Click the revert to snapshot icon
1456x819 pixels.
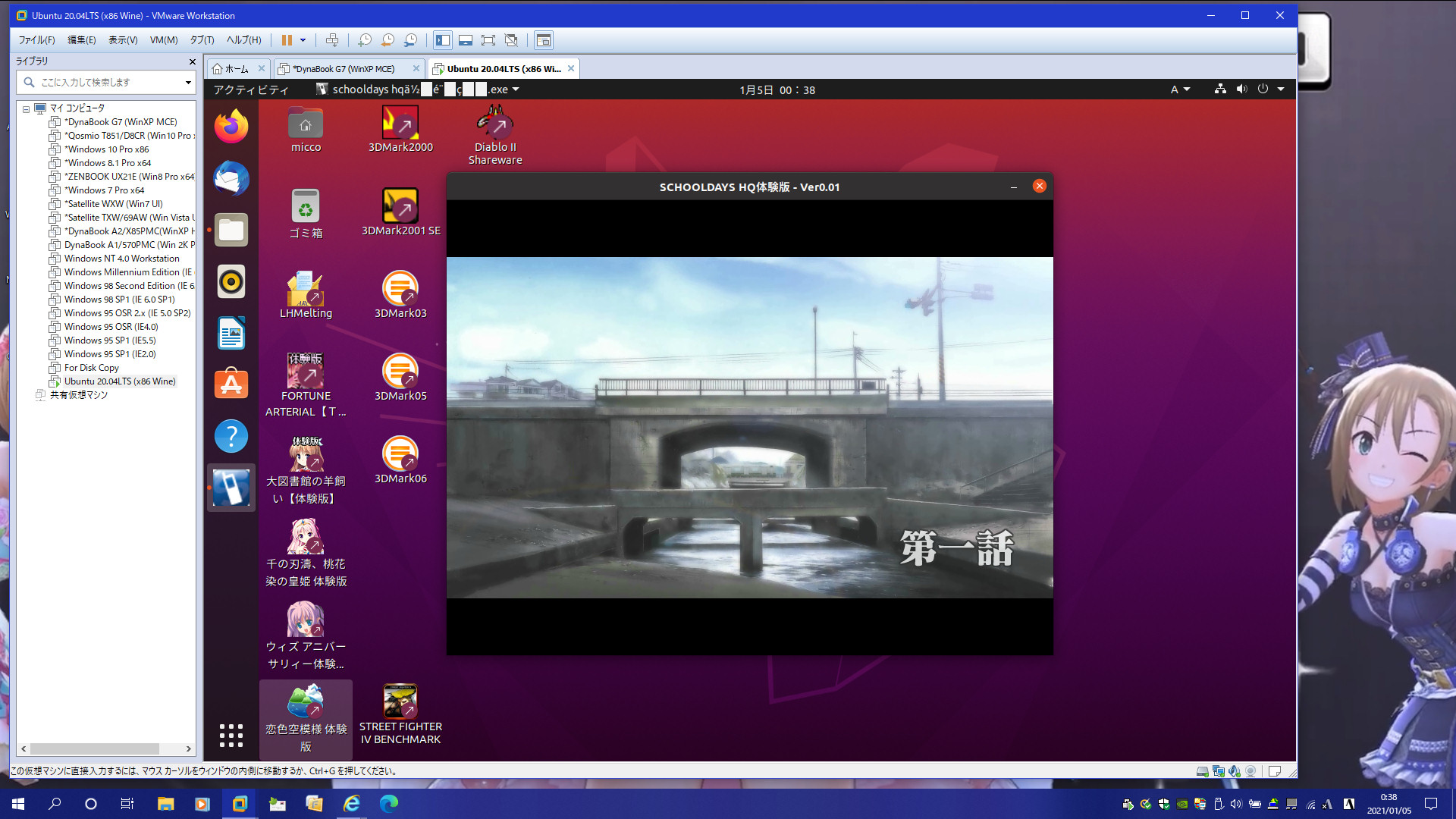(388, 40)
